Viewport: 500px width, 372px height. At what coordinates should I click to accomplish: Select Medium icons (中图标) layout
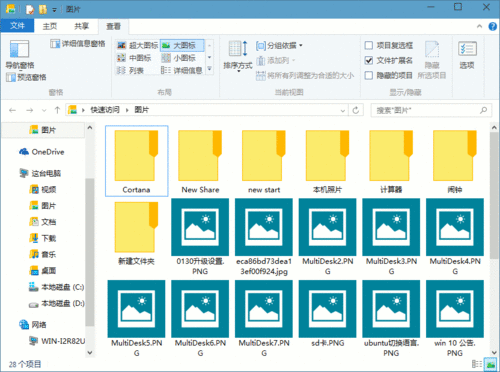point(134,58)
